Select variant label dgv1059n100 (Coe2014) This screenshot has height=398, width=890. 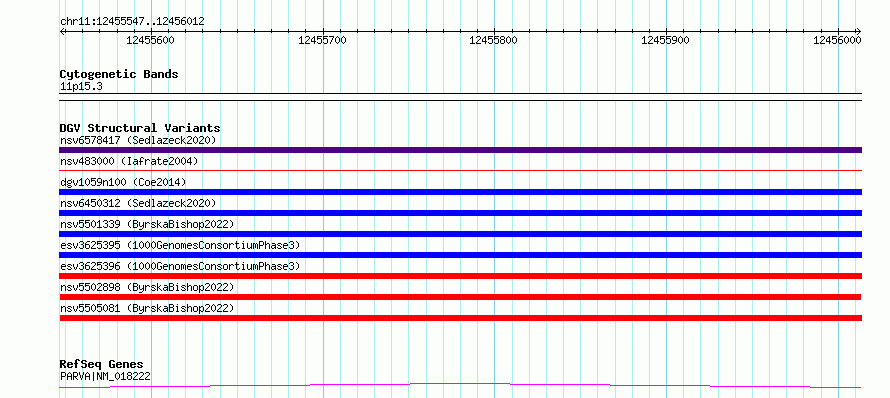point(123,182)
